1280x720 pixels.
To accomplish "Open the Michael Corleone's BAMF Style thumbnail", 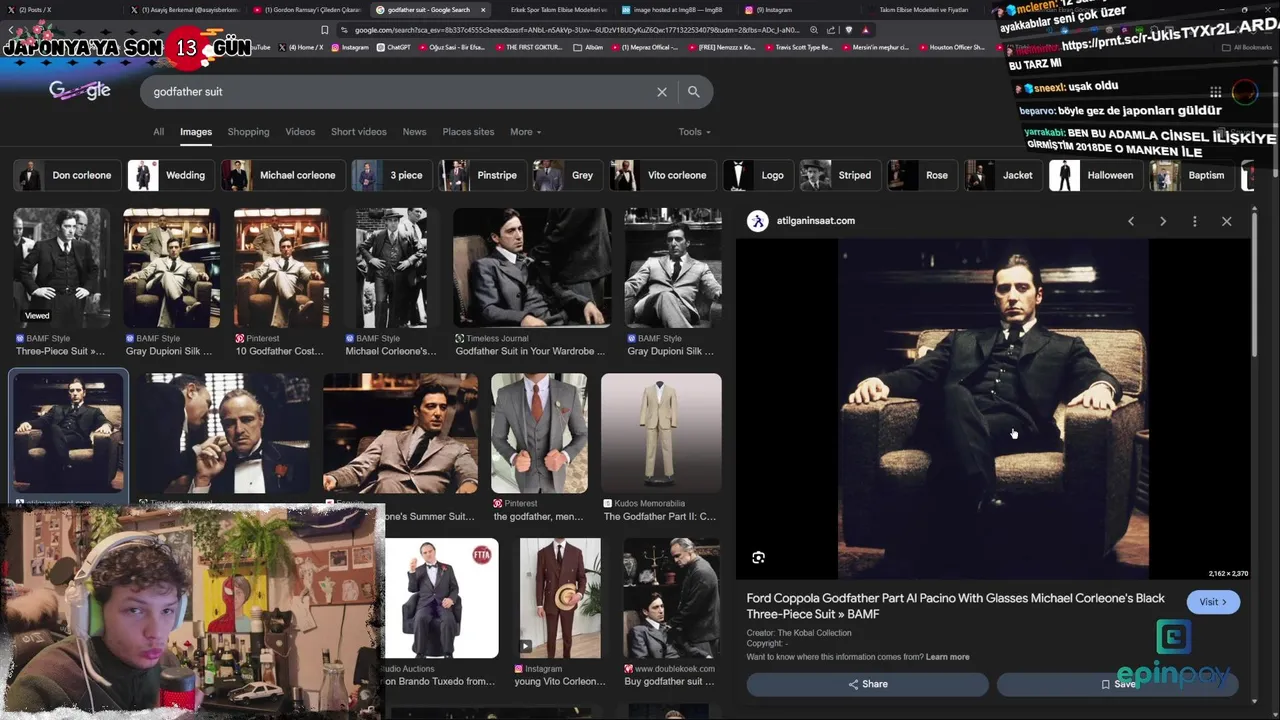I will [392, 268].
